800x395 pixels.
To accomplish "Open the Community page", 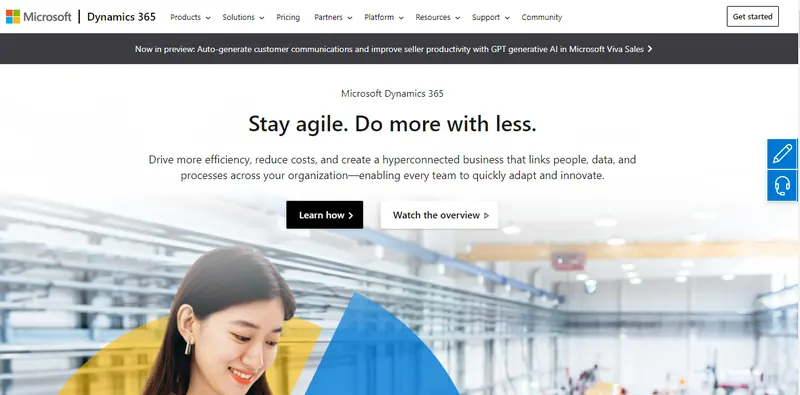I will coord(542,17).
